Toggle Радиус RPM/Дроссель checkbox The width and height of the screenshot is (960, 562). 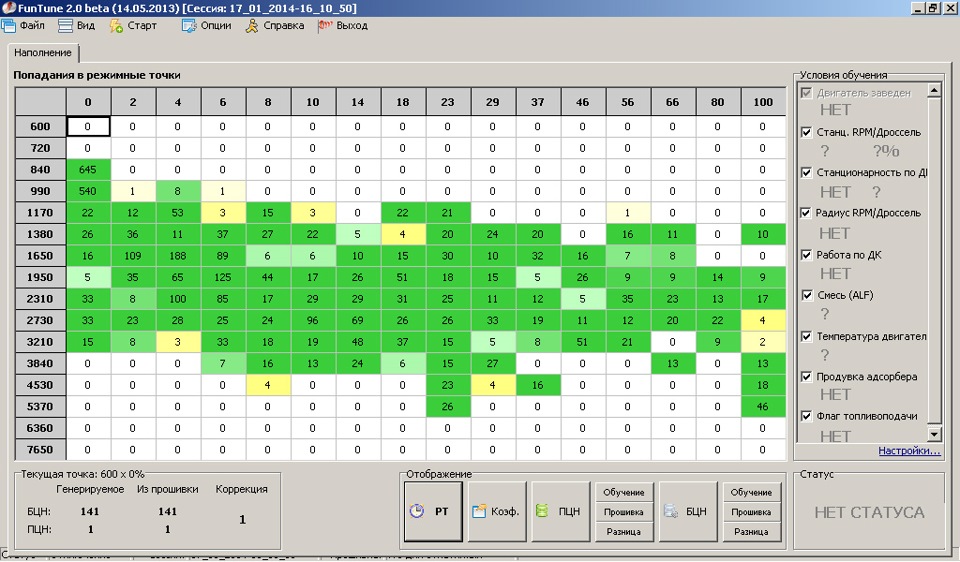pyautogui.click(x=806, y=213)
